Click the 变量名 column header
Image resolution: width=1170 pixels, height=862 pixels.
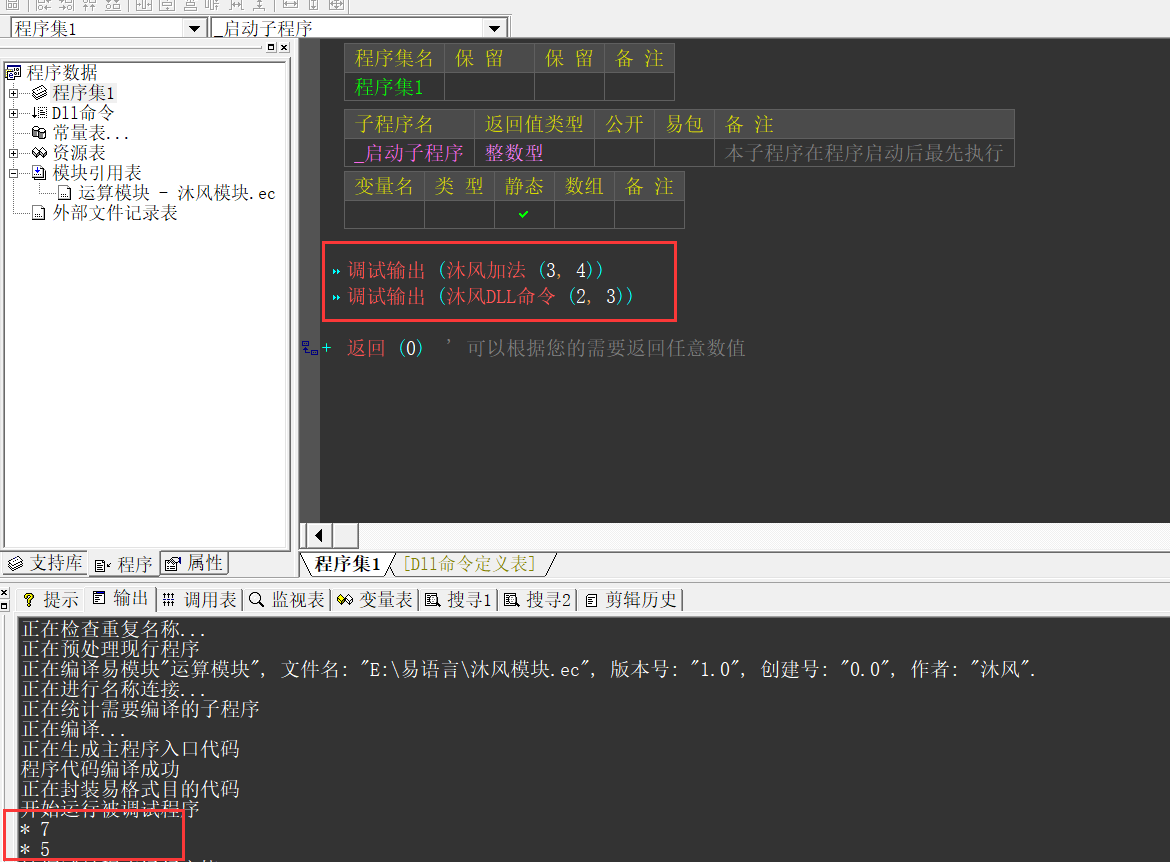click(384, 186)
